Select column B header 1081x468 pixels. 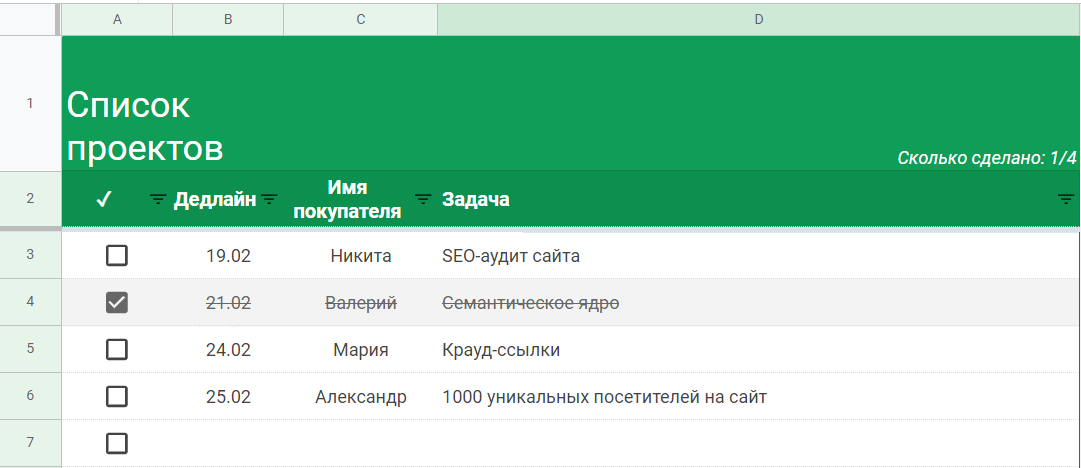coord(228,19)
